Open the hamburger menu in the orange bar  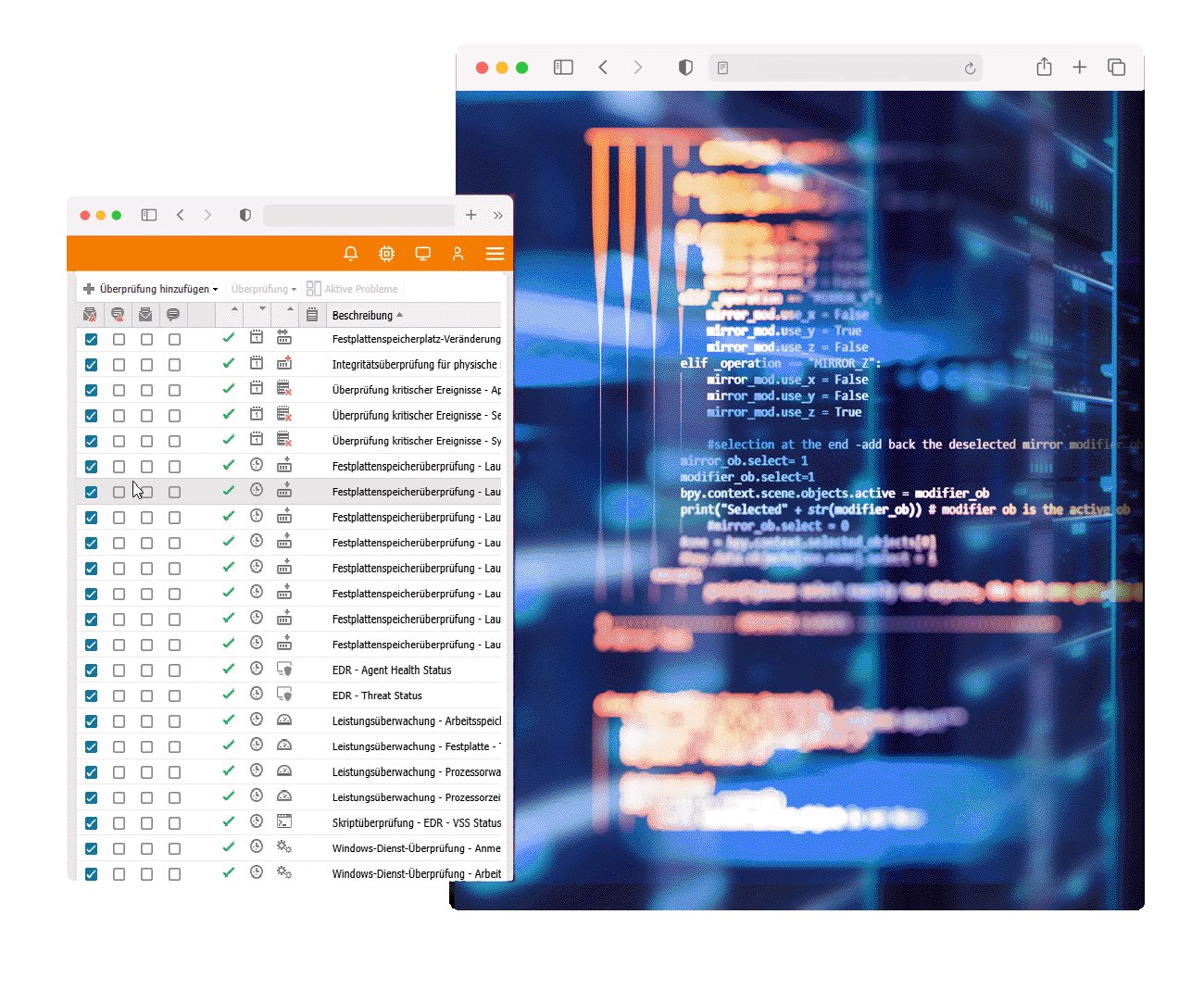pyautogui.click(x=495, y=254)
